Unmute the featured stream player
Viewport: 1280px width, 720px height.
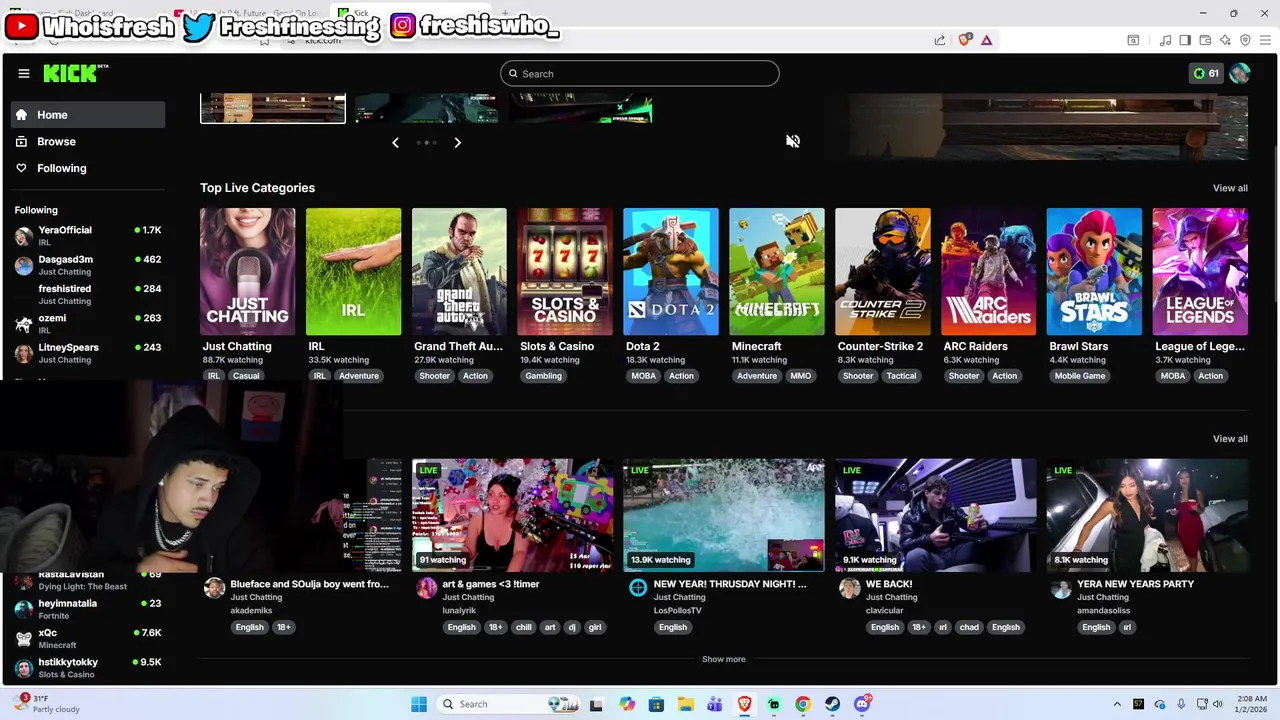click(793, 141)
